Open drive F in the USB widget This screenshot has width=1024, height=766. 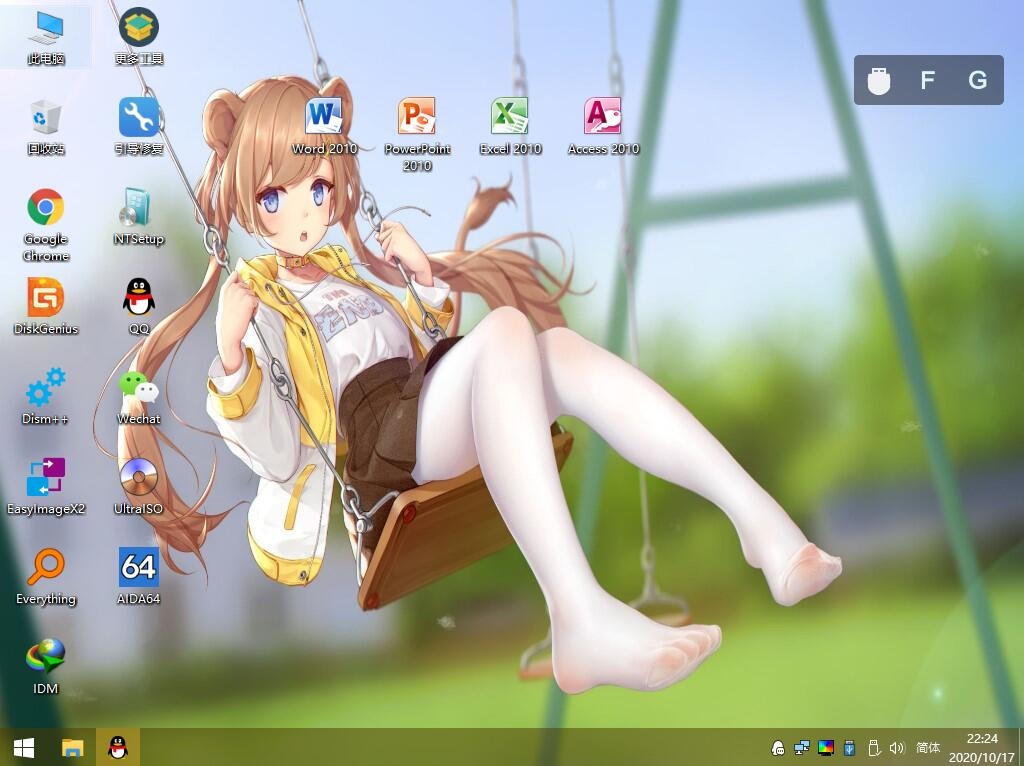(x=927, y=80)
